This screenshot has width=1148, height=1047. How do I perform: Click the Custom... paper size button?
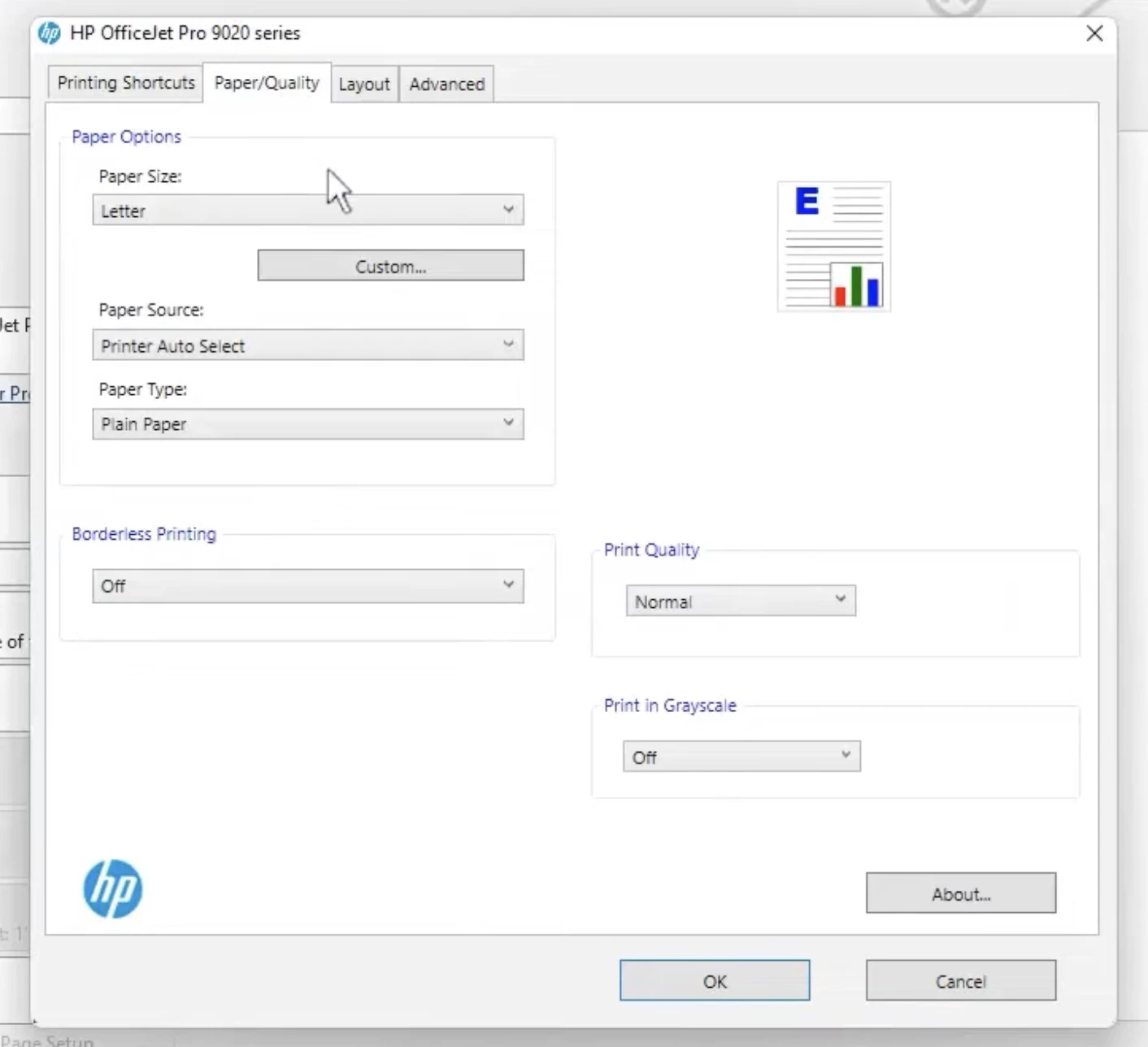(391, 266)
